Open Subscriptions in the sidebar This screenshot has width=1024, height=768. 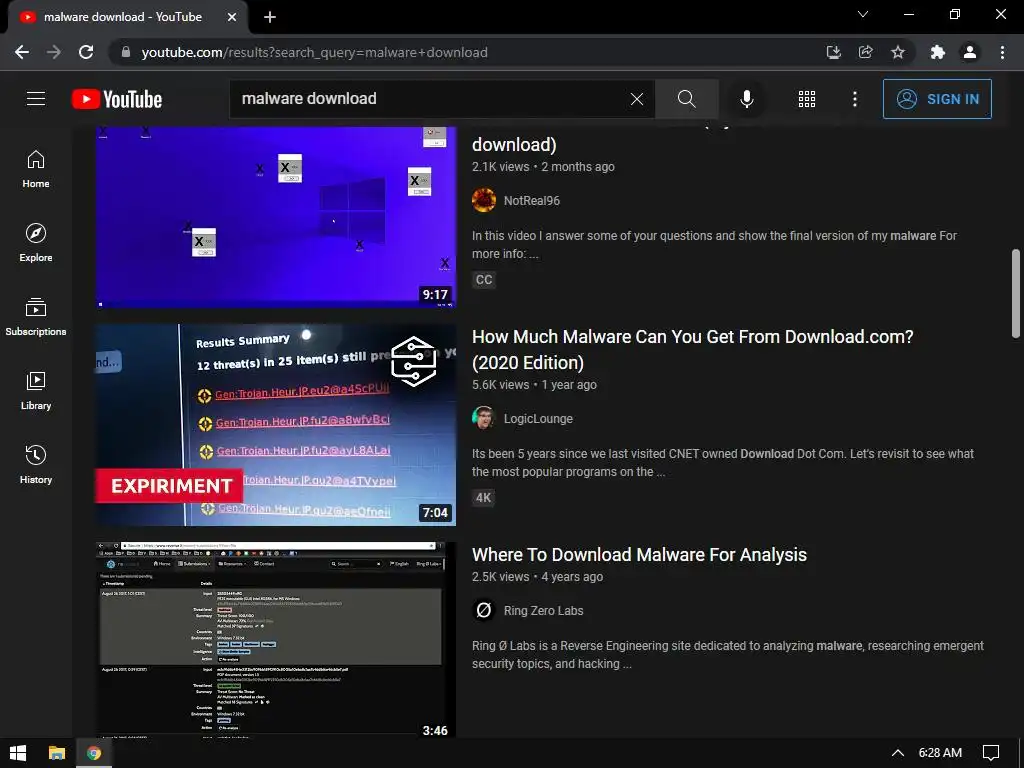pos(36,317)
